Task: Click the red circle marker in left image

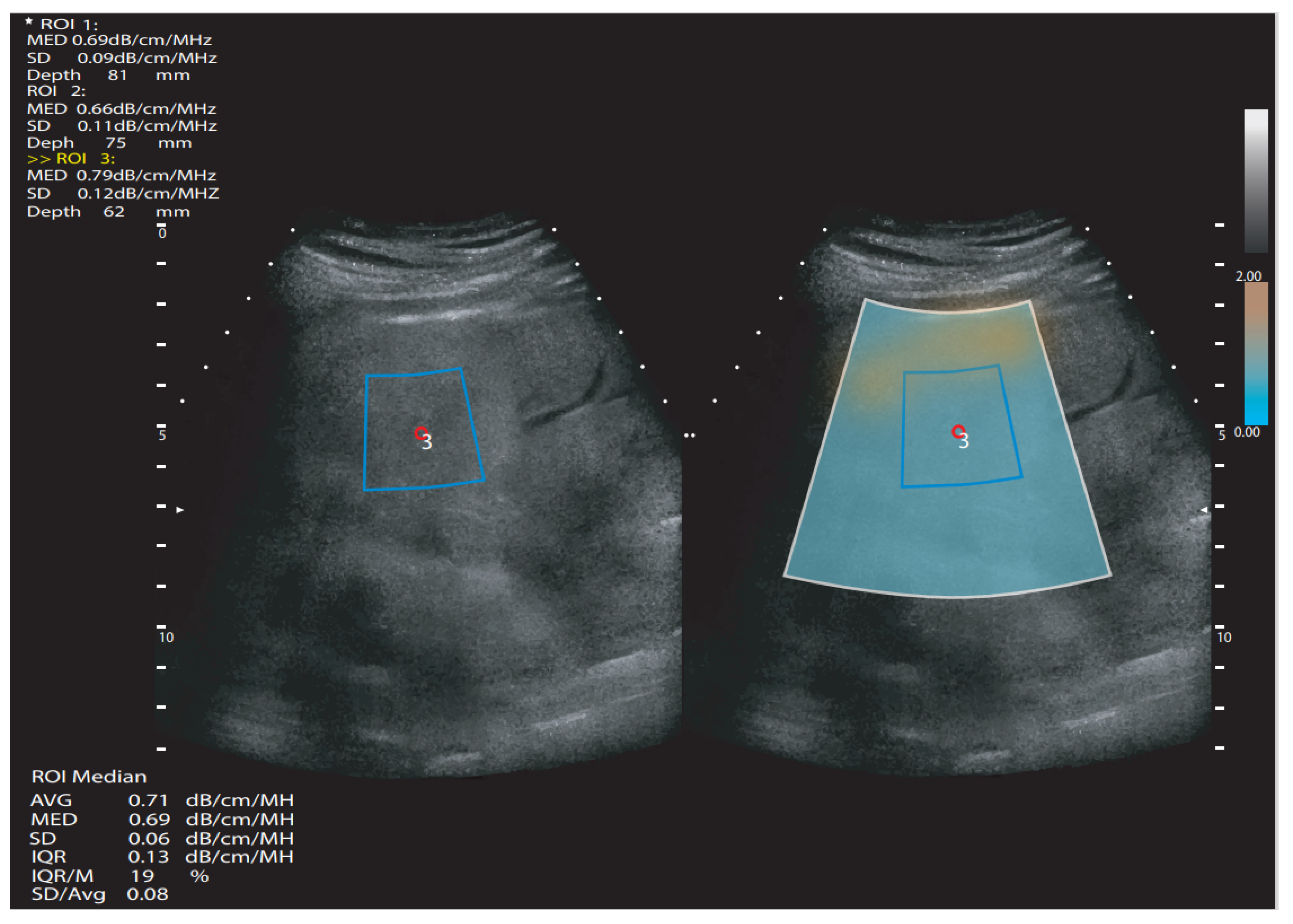Action: [421, 433]
